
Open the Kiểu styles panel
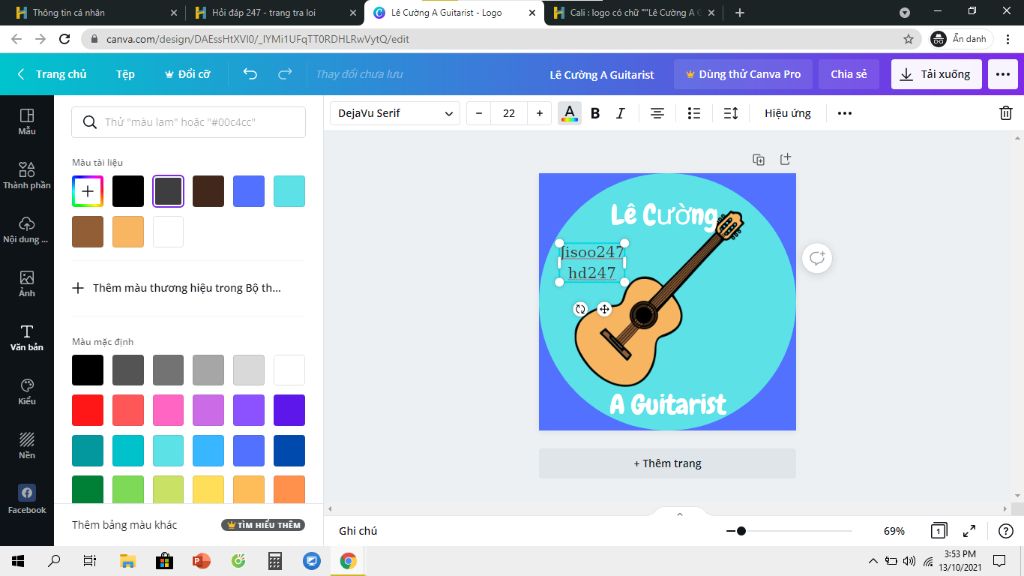27,392
